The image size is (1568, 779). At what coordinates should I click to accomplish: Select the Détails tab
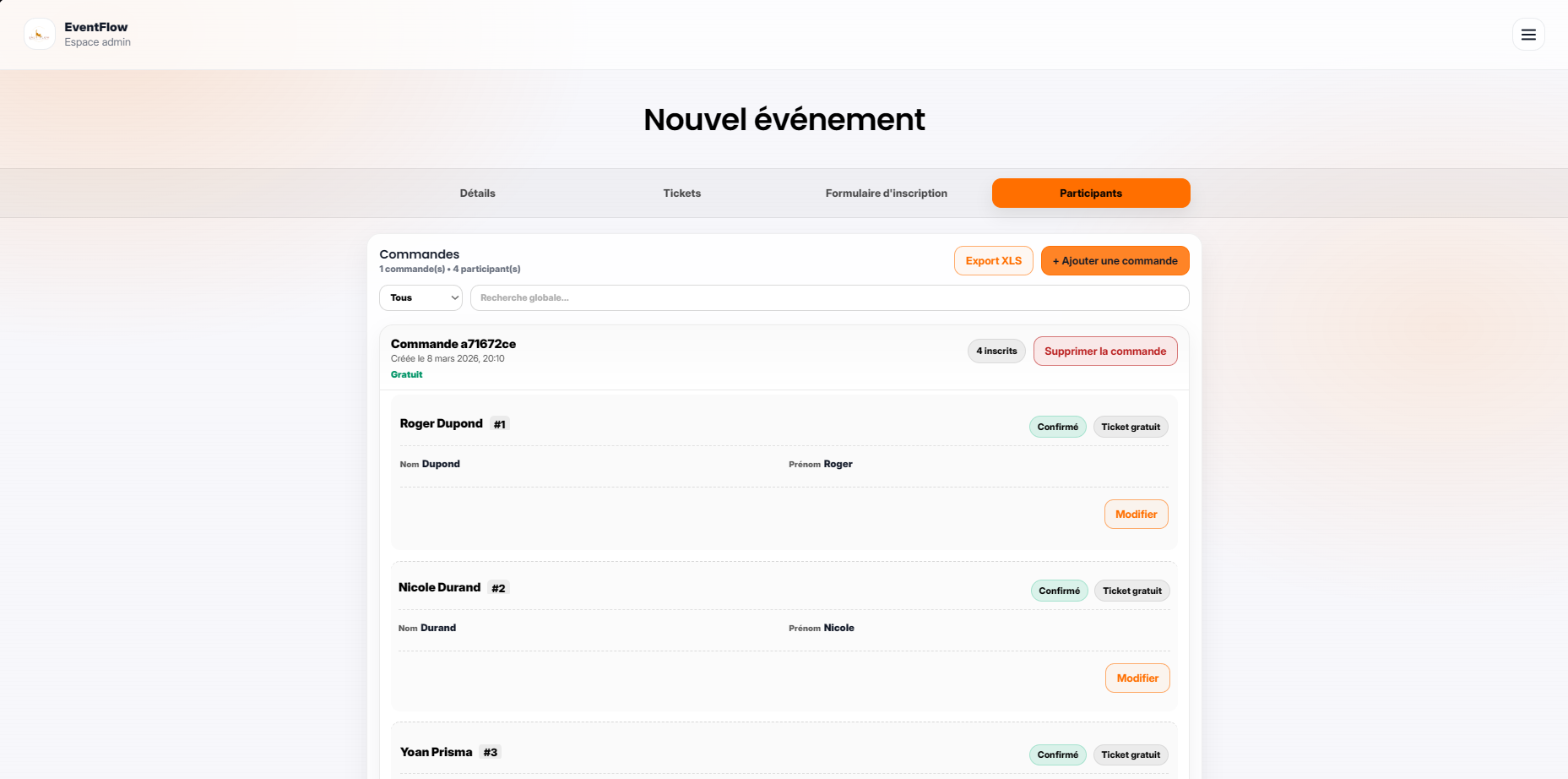[477, 193]
